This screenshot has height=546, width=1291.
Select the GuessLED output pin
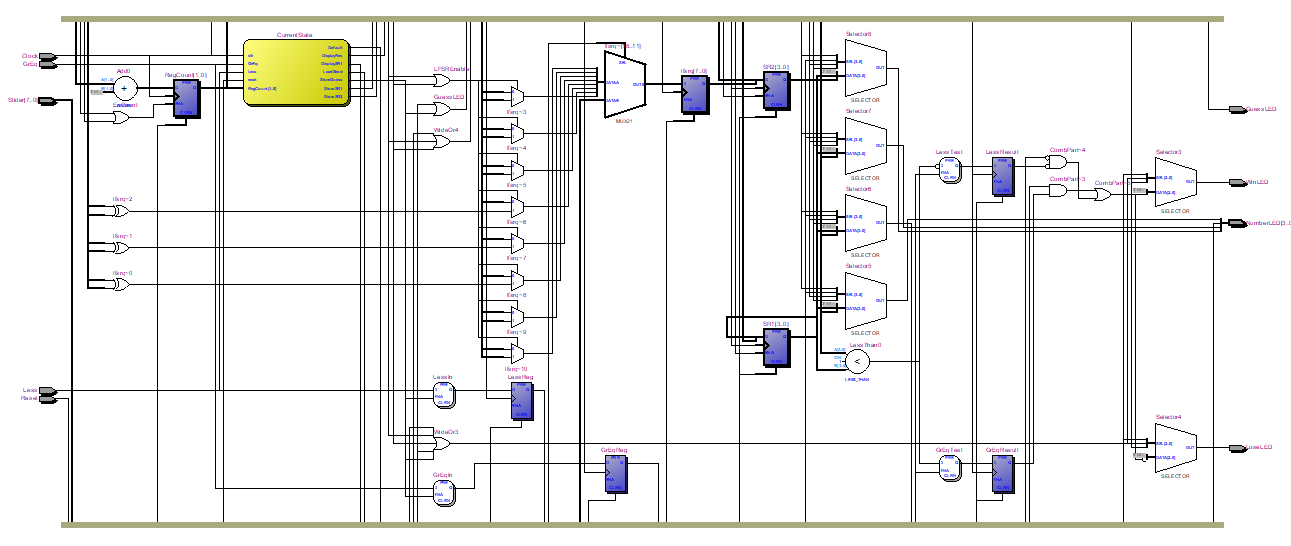click(1236, 108)
